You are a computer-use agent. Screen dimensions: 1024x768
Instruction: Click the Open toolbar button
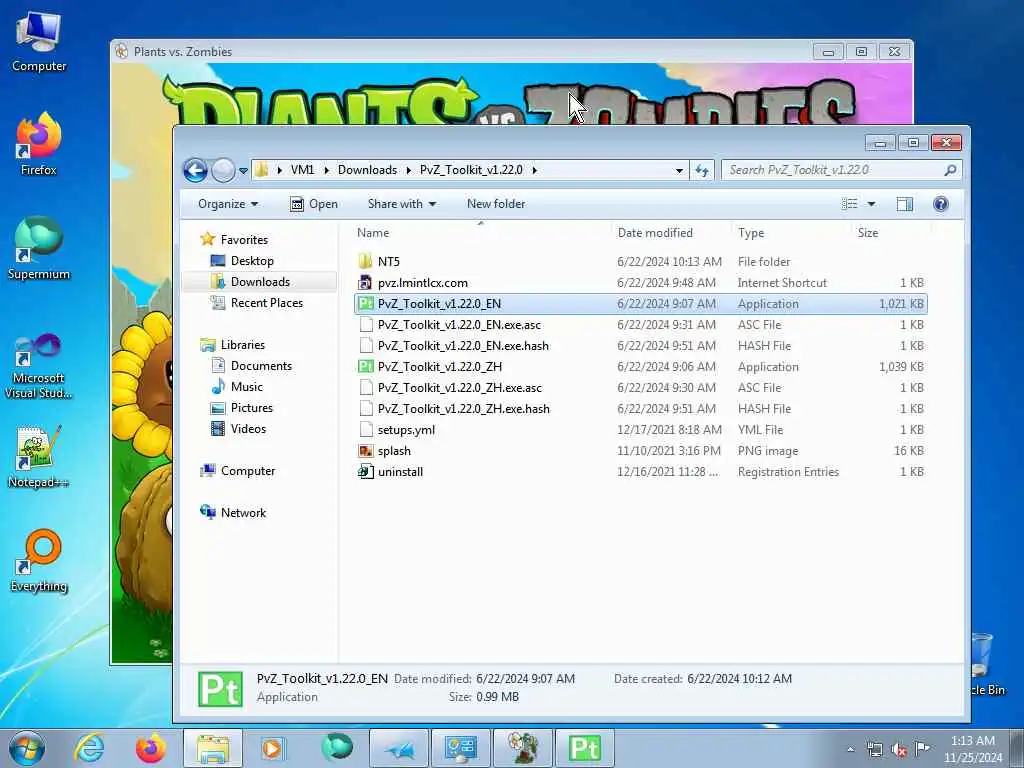point(313,204)
